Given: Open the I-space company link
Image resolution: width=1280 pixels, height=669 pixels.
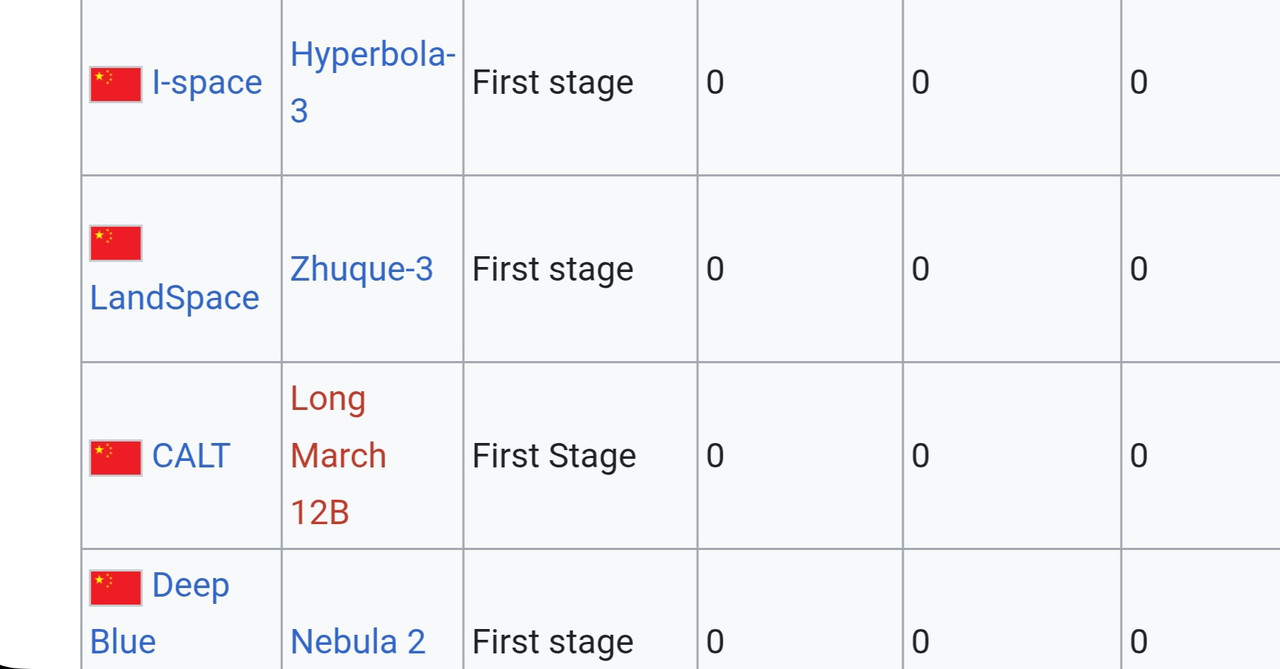Looking at the screenshot, I should [x=207, y=82].
